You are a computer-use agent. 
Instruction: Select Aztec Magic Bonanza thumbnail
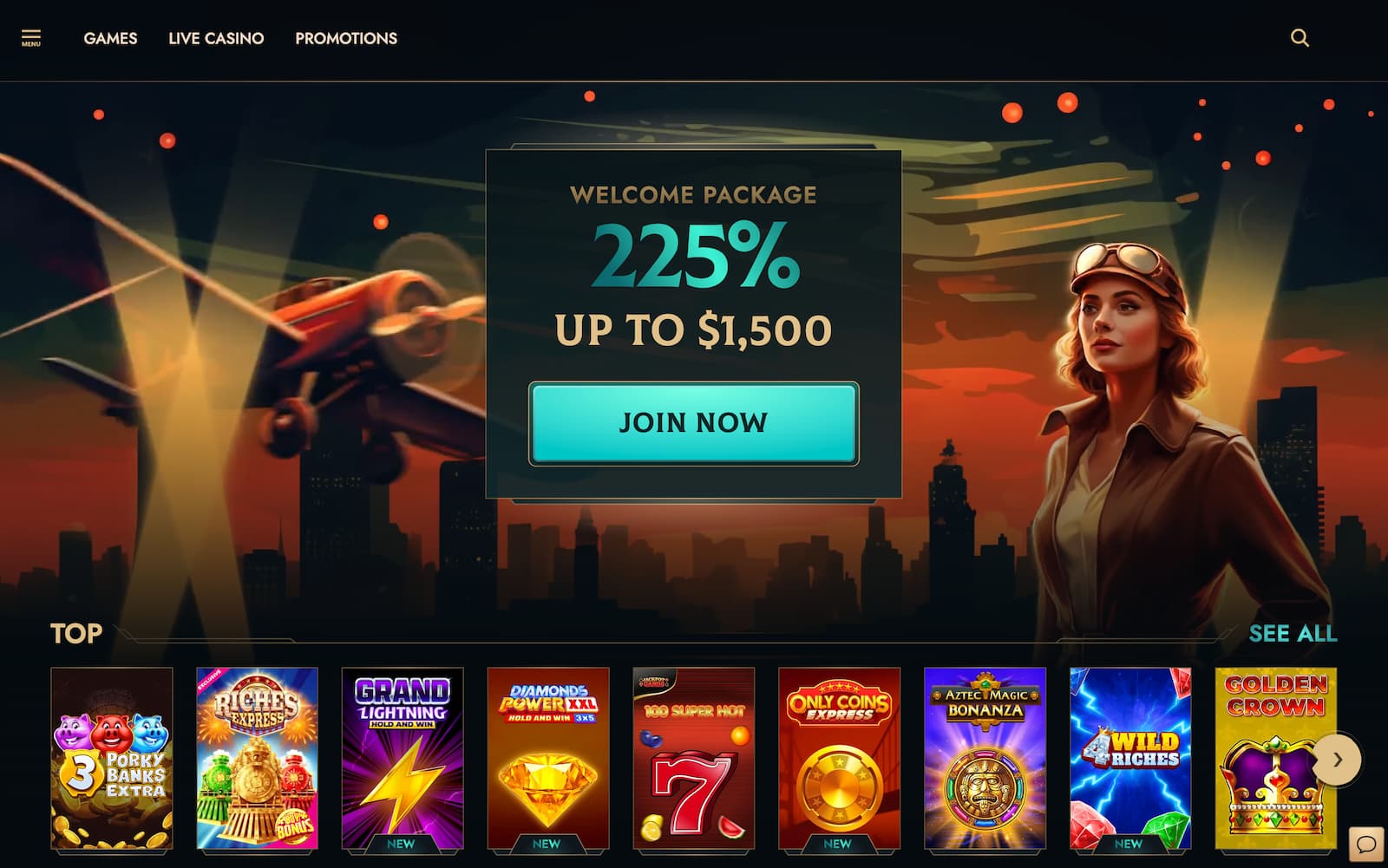click(985, 758)
